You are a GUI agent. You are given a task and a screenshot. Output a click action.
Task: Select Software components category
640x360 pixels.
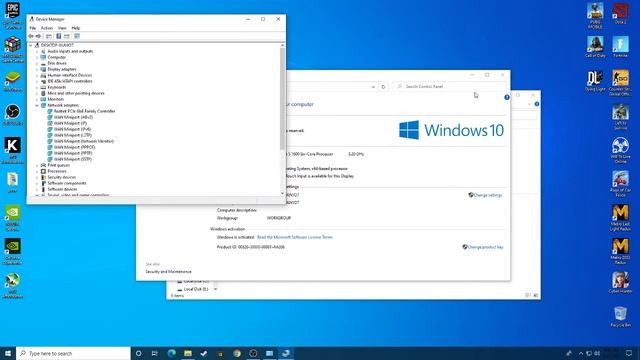(x=67, y=183)
